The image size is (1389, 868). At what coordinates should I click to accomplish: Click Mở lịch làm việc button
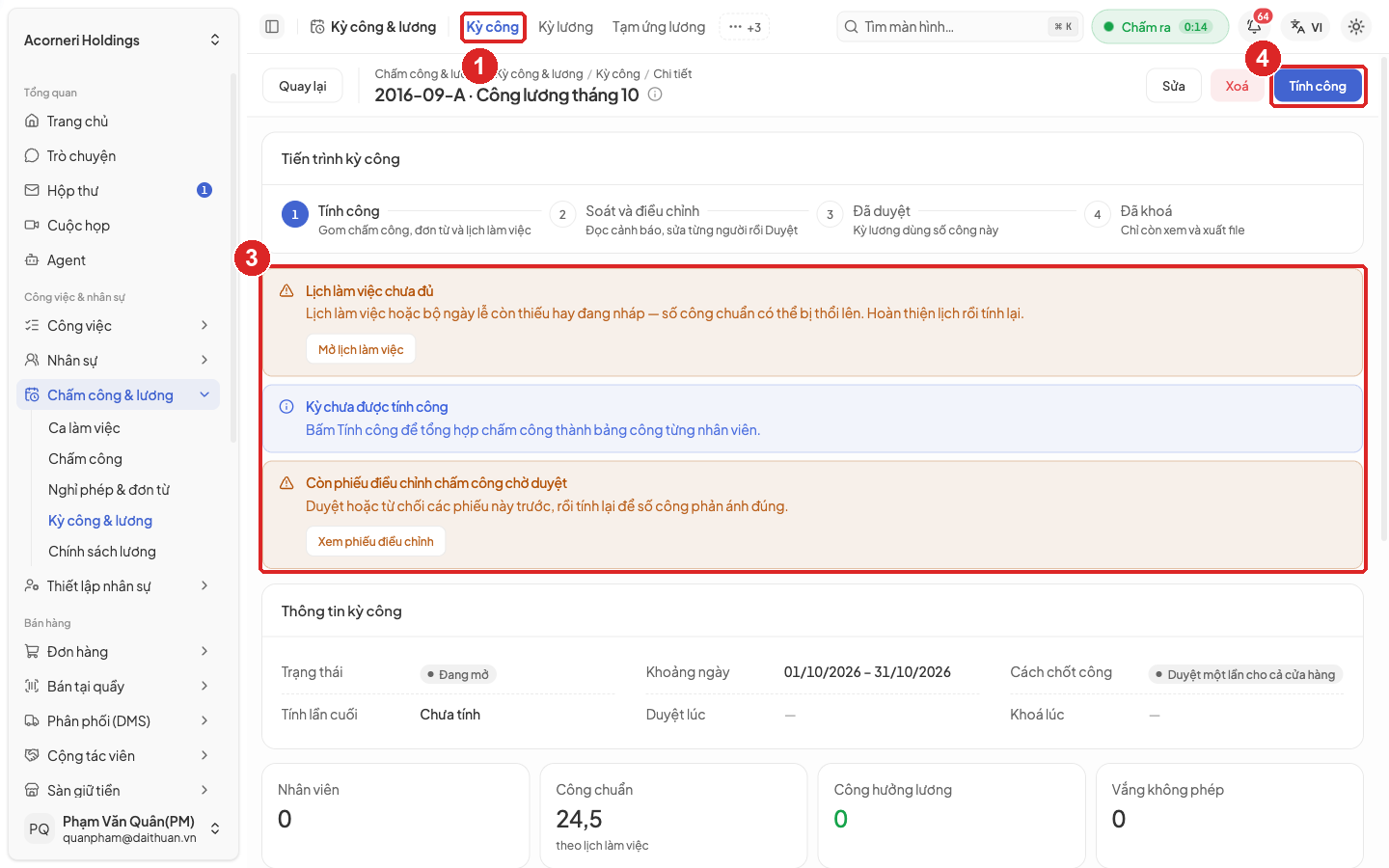click(x=361, y=349)
